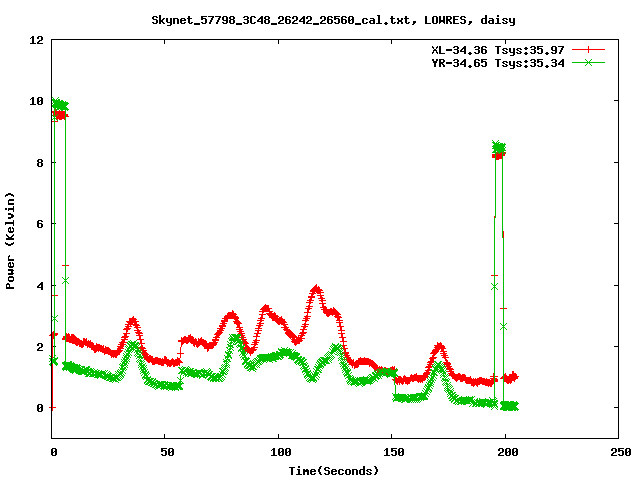Click the green calibration spike top near 197 seconds
Screen dimensions: 640x480
[x=499, y=147]
